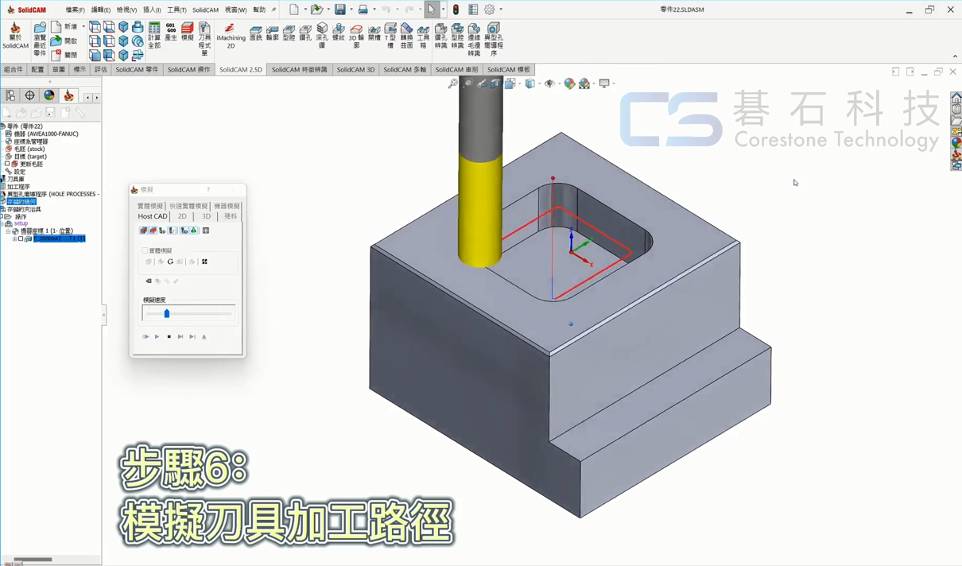Open the SolidCAM Manager panel tab icon
This screenshot has width=962, height=566.
click(68, 96)
